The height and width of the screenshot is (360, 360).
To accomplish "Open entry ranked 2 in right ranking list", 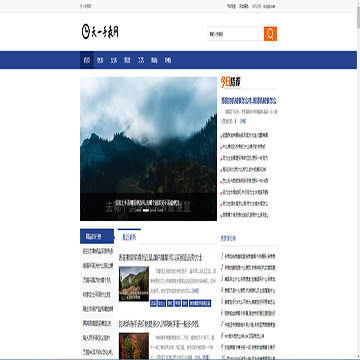I will [x=250, y=268].
